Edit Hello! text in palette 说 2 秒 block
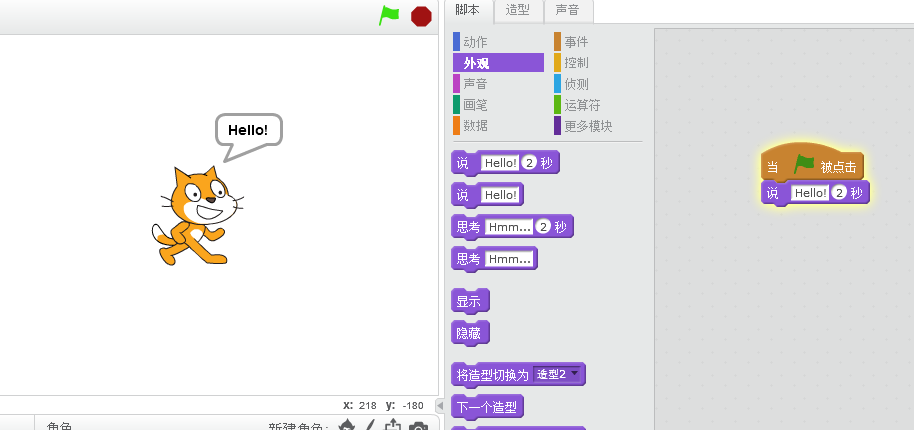 point(500,163)
